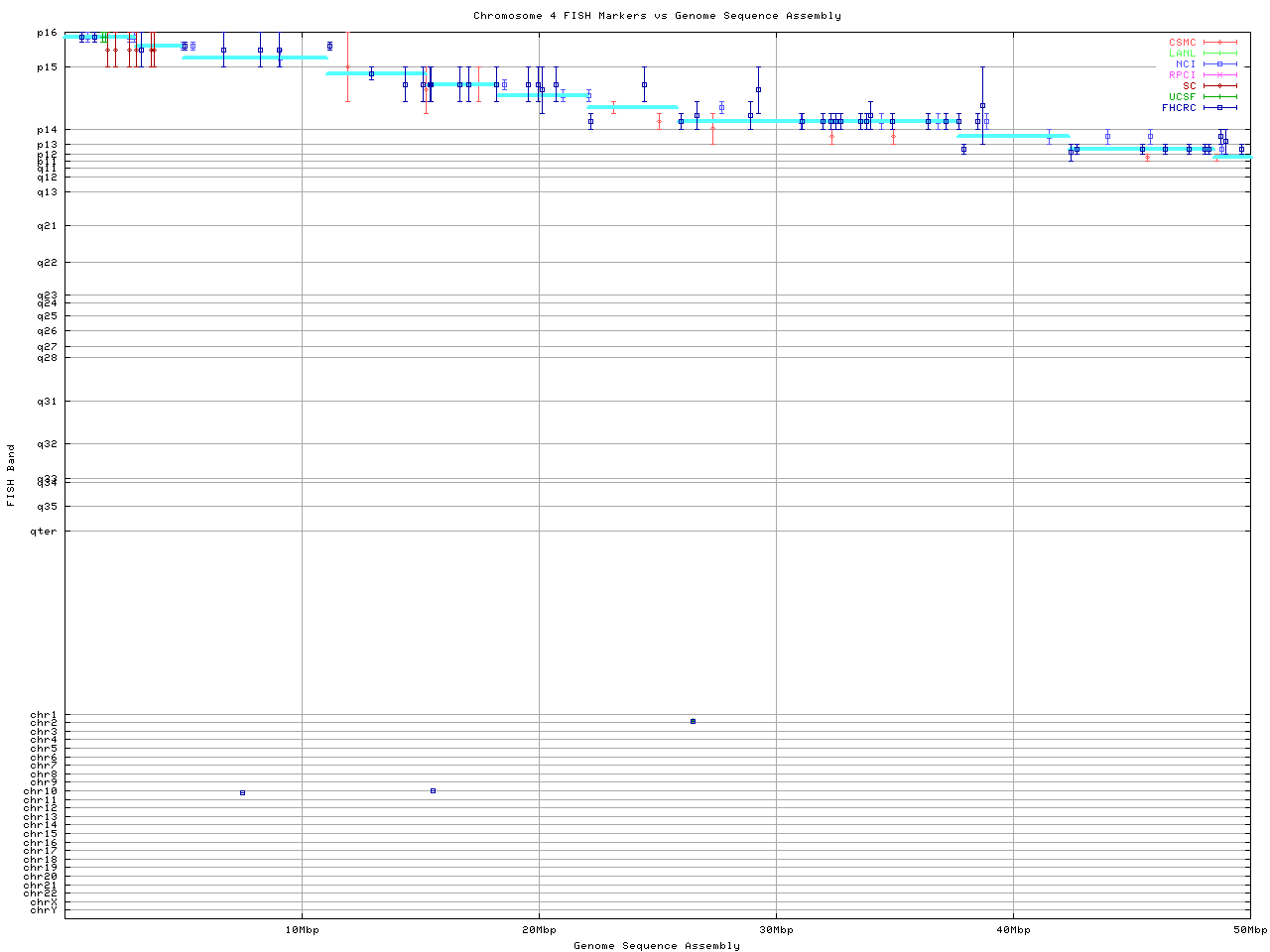
Task: Select the NCI blue square legend marker
Action: pyautogui.click(x=1220, y=64)
